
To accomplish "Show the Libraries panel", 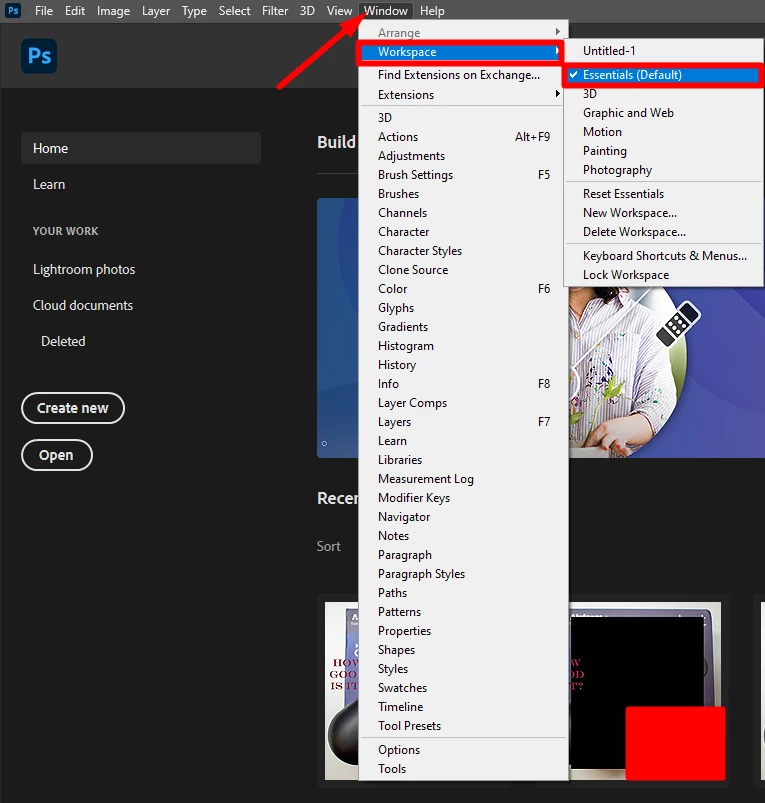I will (x=463, y=459).
